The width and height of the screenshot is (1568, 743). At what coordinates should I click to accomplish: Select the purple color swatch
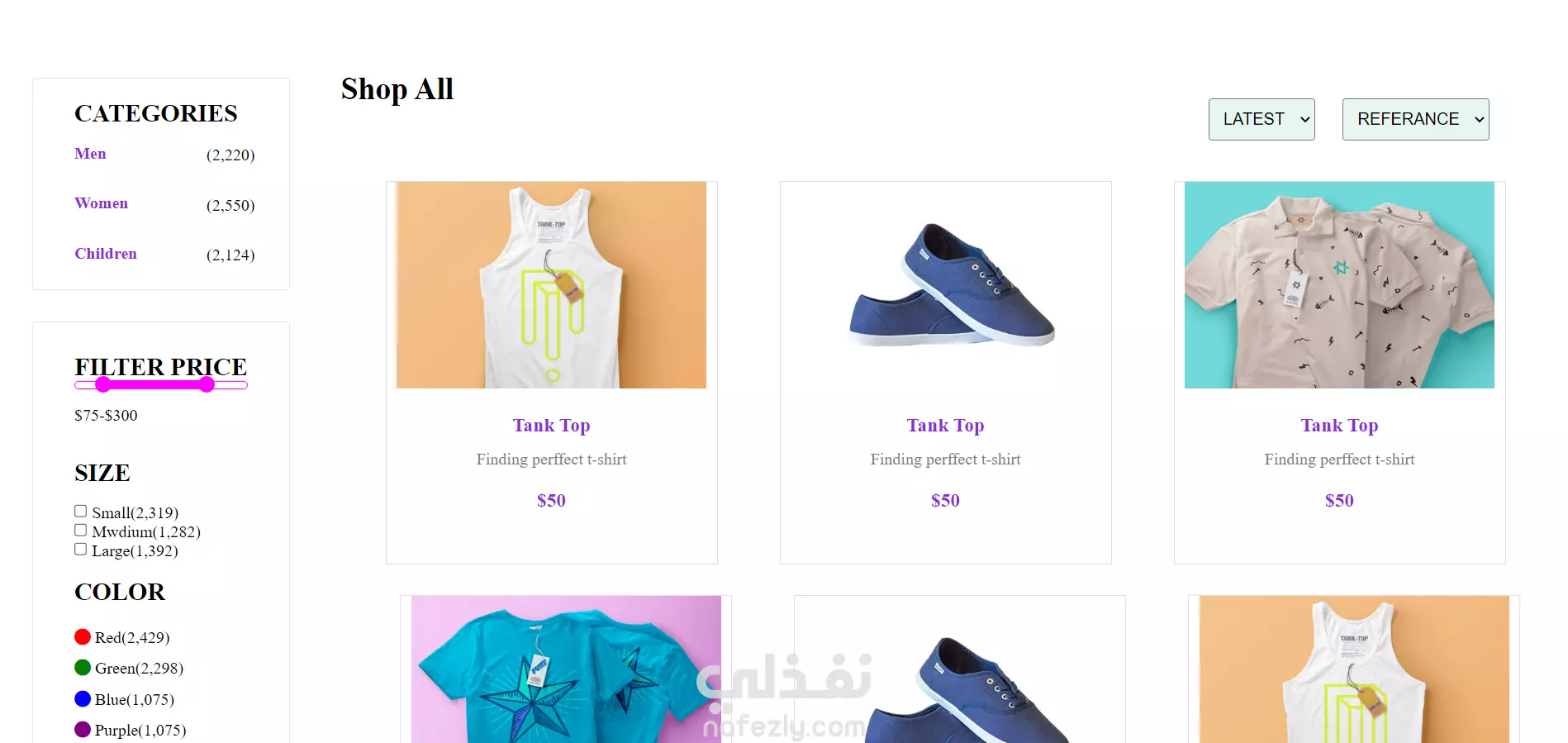coord(83,729)
